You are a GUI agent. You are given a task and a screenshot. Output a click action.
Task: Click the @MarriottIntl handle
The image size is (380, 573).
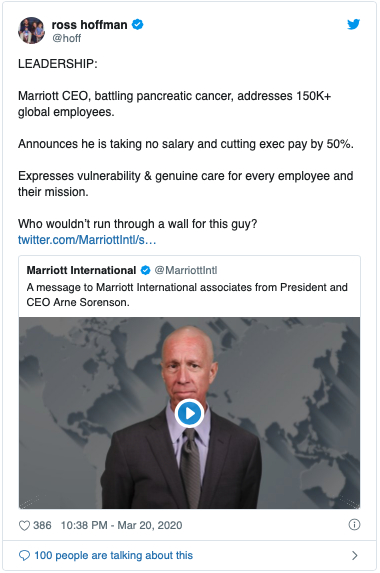[186, 270]
